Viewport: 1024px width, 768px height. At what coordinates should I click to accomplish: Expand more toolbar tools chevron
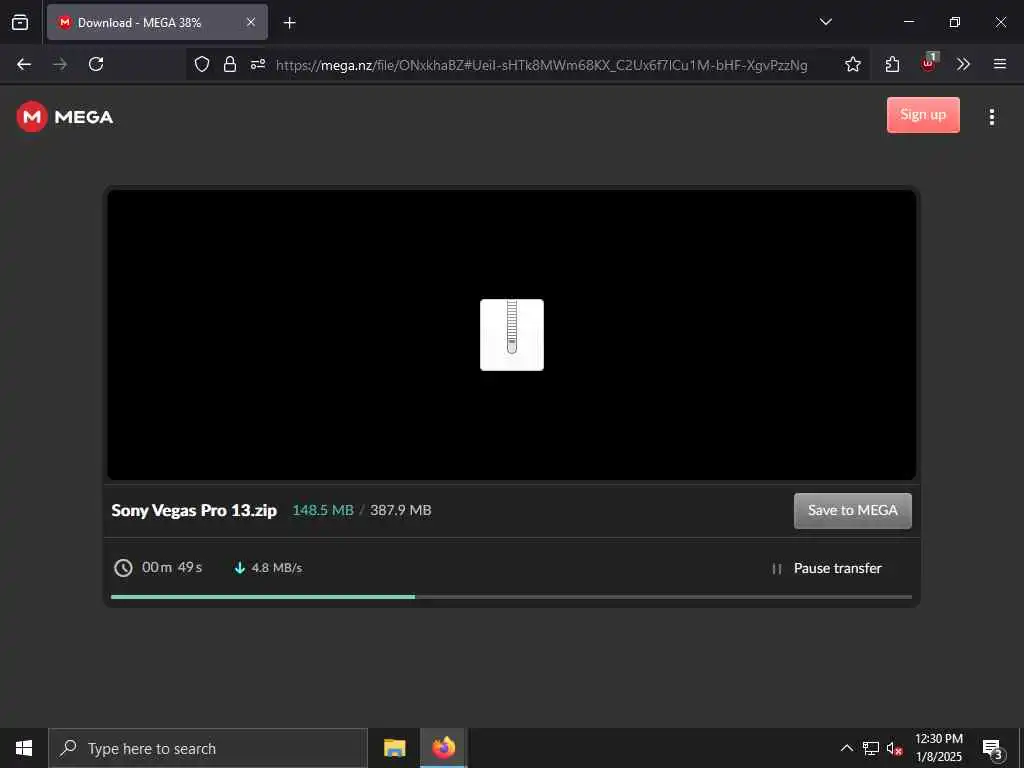963,64
